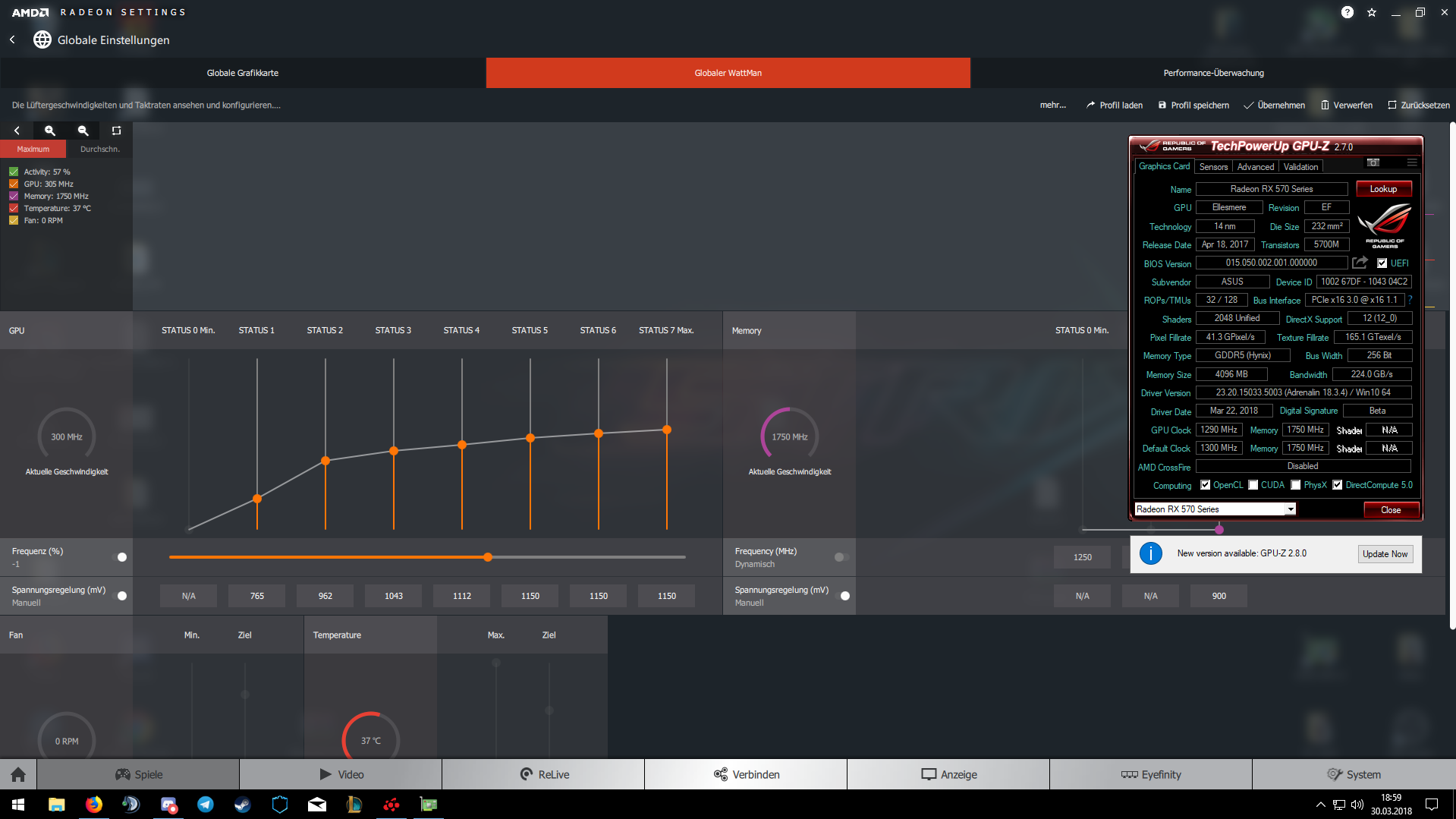Click Zurücksetzen to reset
Viewport: 1456px width, 819px height.
(x=1419, y=106)
